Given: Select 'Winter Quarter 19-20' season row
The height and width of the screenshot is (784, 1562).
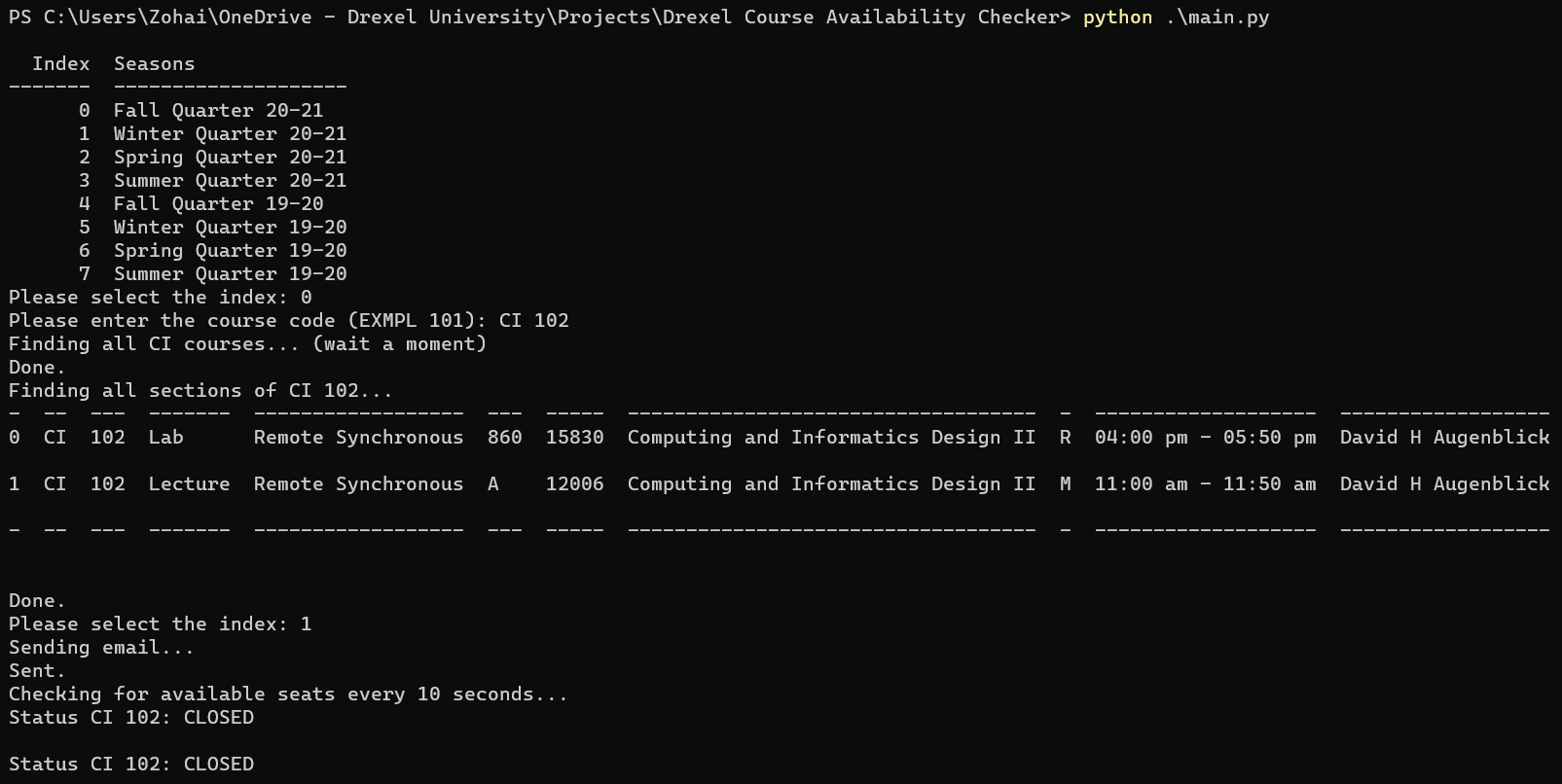Looking at the screenshot, I should tap(230, 228).
